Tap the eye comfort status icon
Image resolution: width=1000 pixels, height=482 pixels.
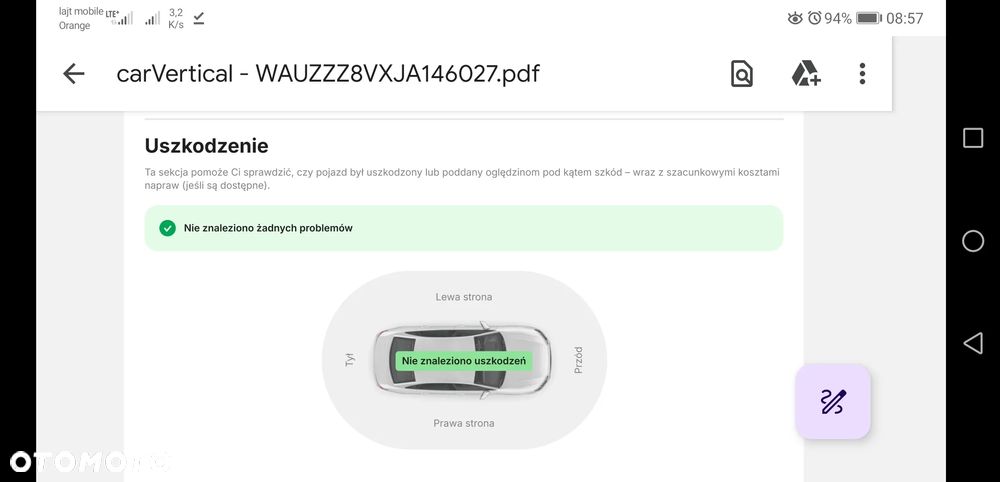coord(795,18)
